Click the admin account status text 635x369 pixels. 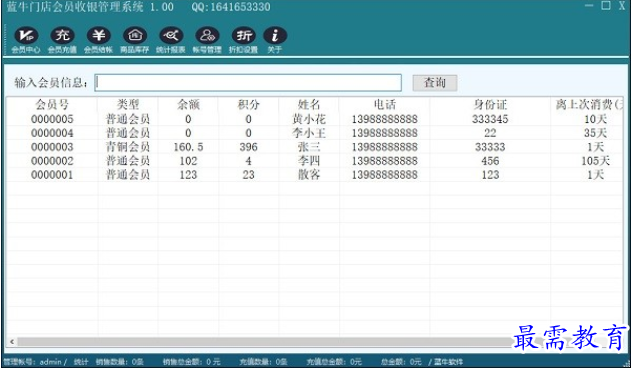[x=35, y=362]
